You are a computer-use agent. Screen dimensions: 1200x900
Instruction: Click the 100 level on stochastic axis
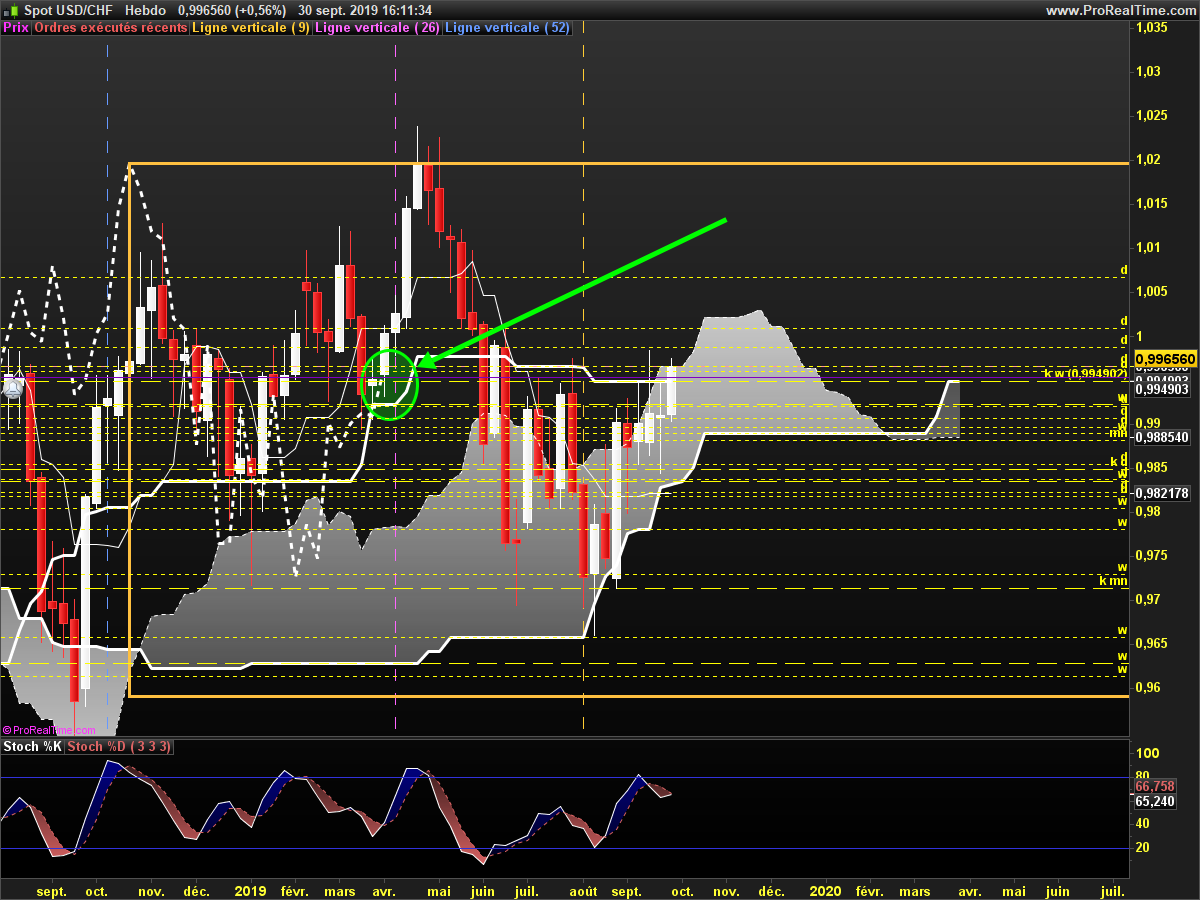(x=1147, y=753)
